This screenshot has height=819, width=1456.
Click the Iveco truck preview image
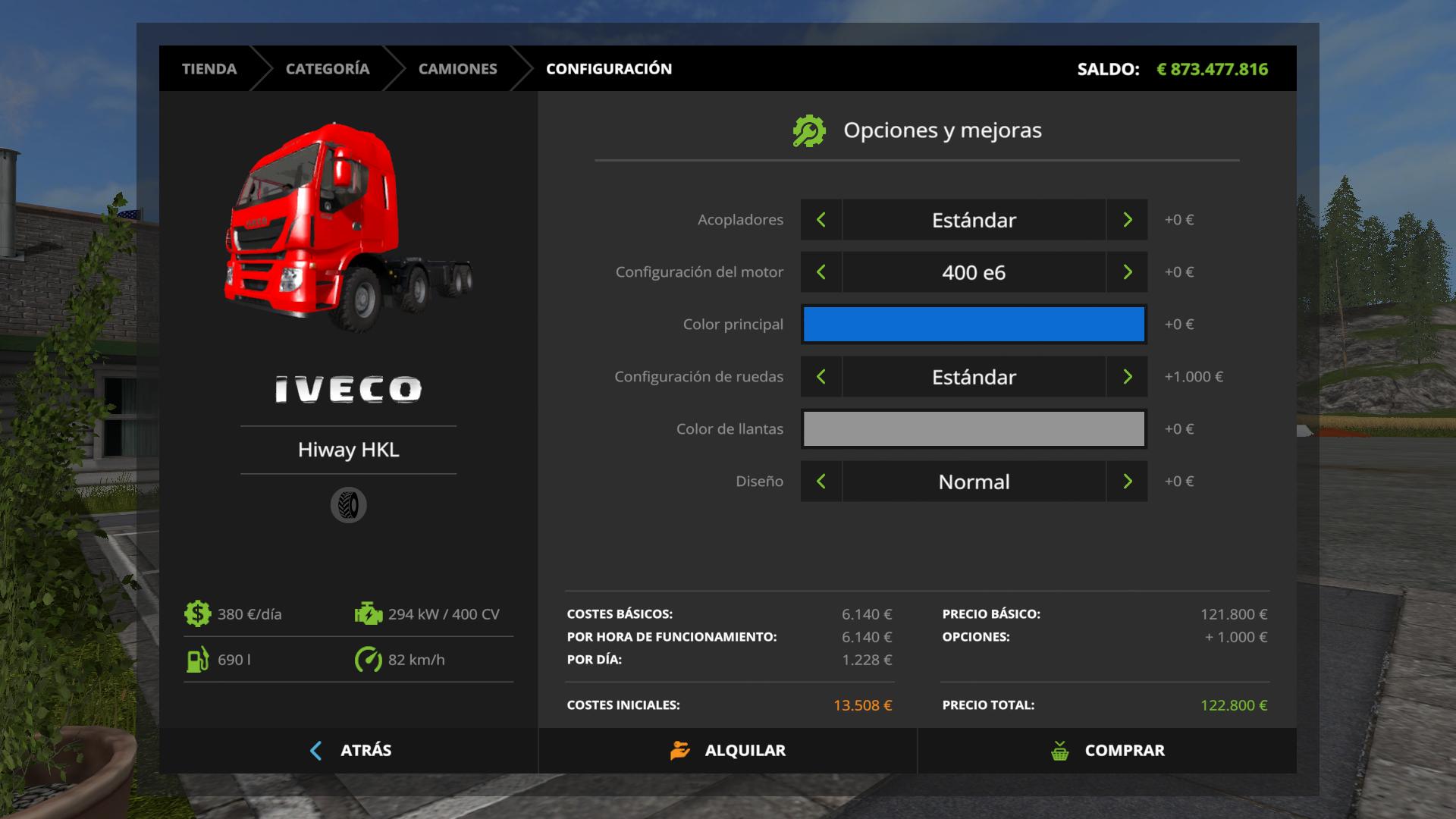(x=347, y=227)
